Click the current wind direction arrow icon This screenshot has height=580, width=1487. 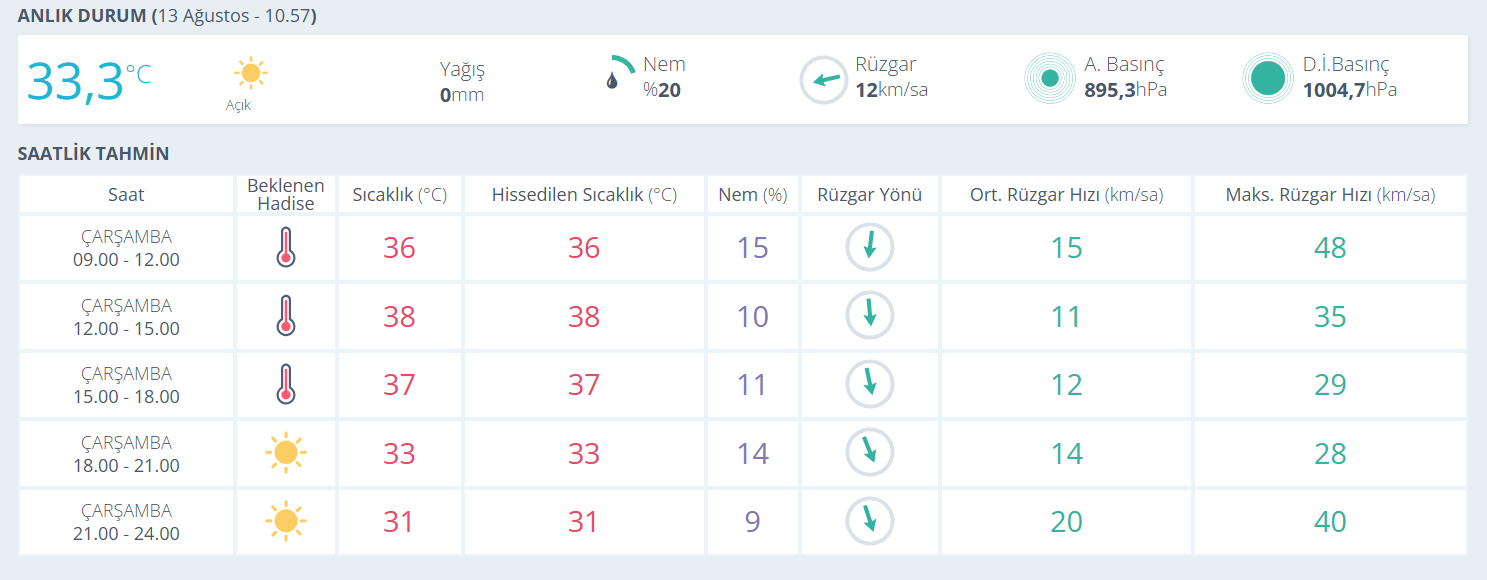(x=824, y=80)
